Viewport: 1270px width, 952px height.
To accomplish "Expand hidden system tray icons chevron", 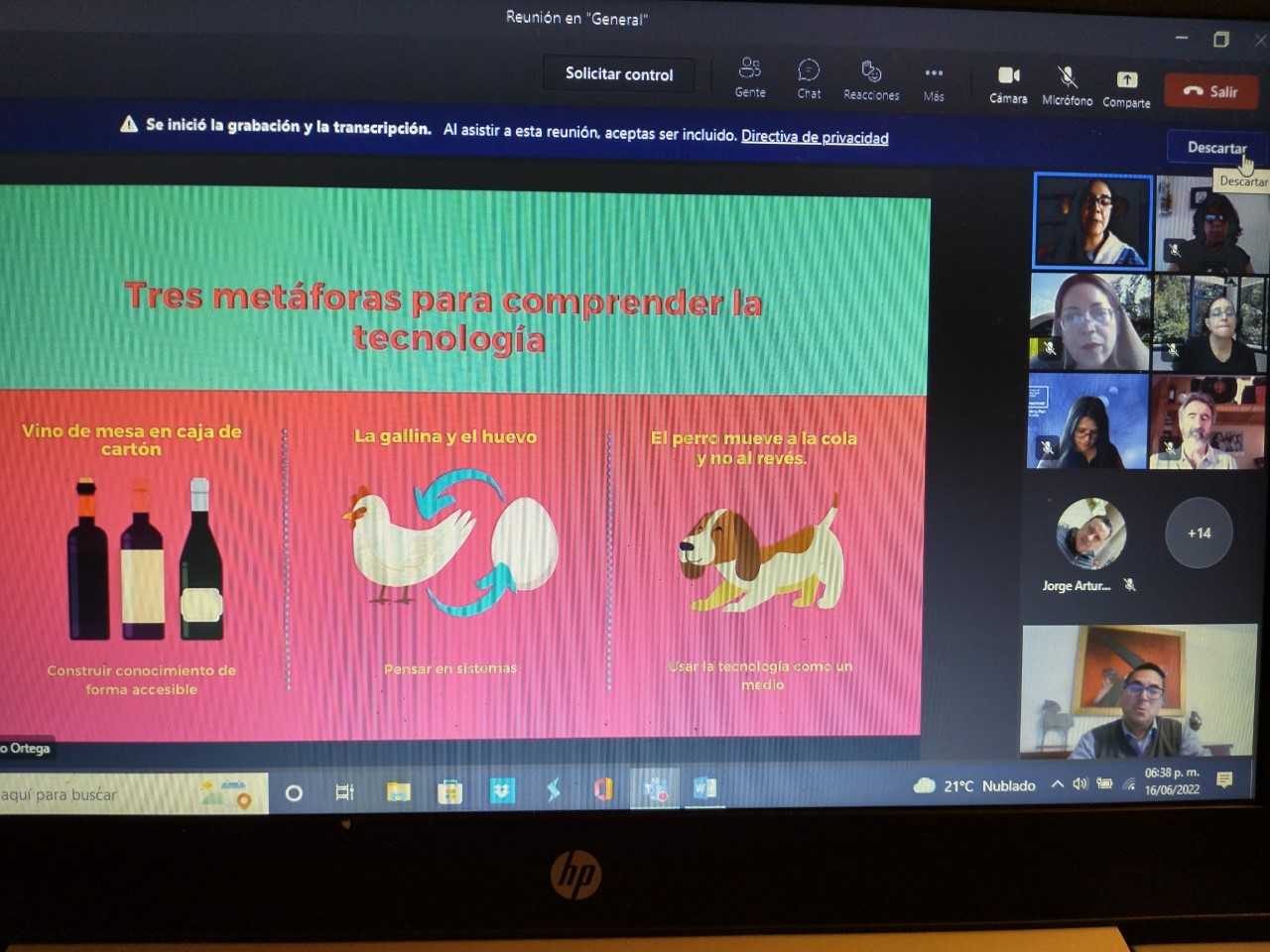I will coord(1058,784).
